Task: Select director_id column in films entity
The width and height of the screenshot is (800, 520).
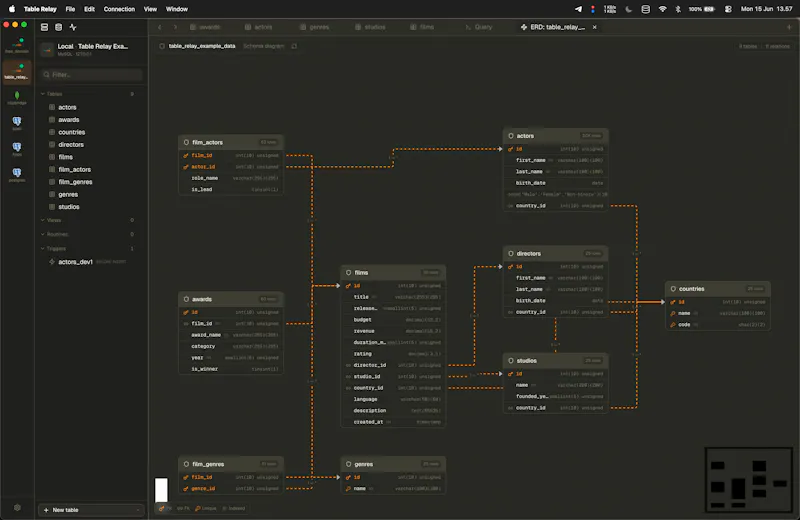Action: (393, 365)
